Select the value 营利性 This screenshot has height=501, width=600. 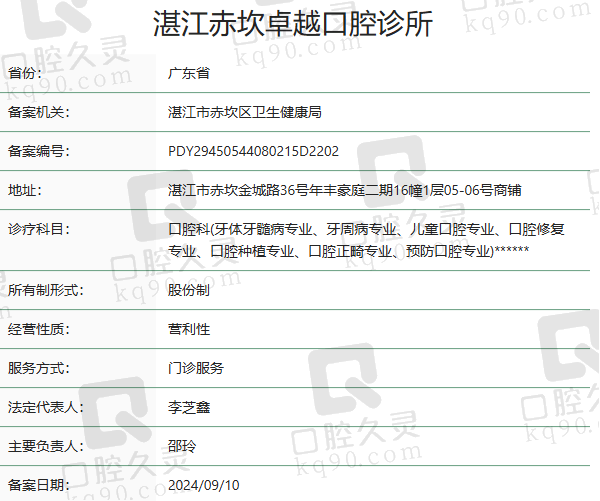(189, 329)
